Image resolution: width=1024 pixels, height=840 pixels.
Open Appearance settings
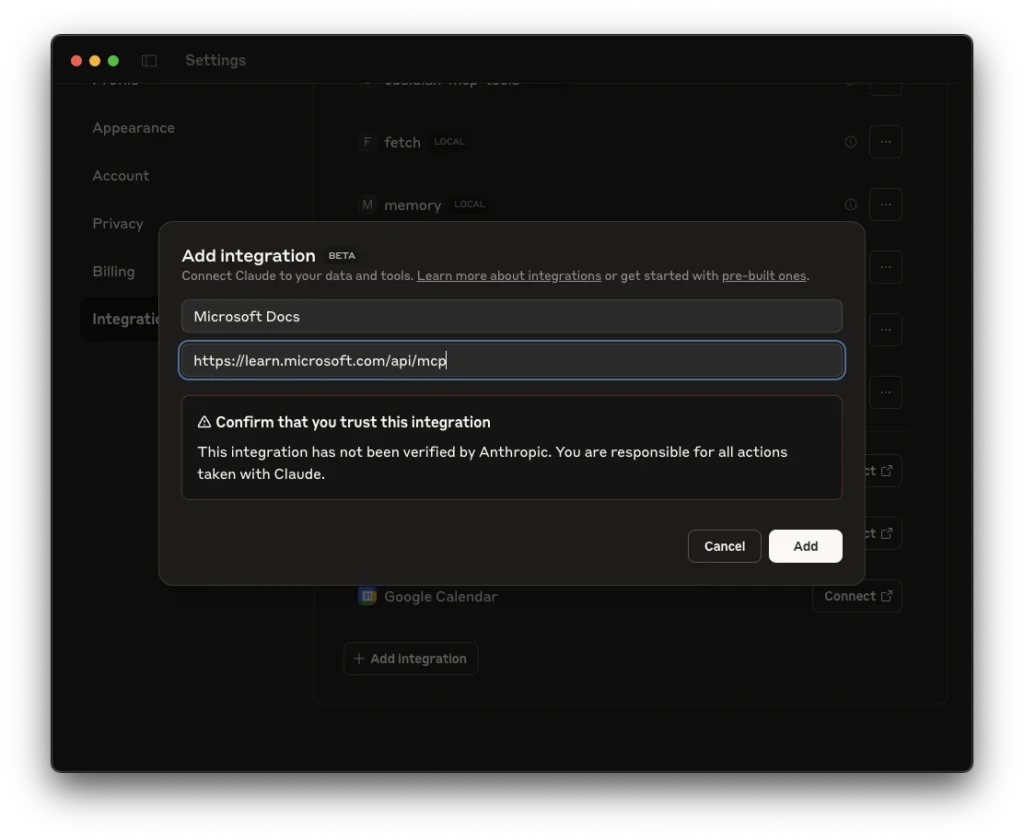133,128
